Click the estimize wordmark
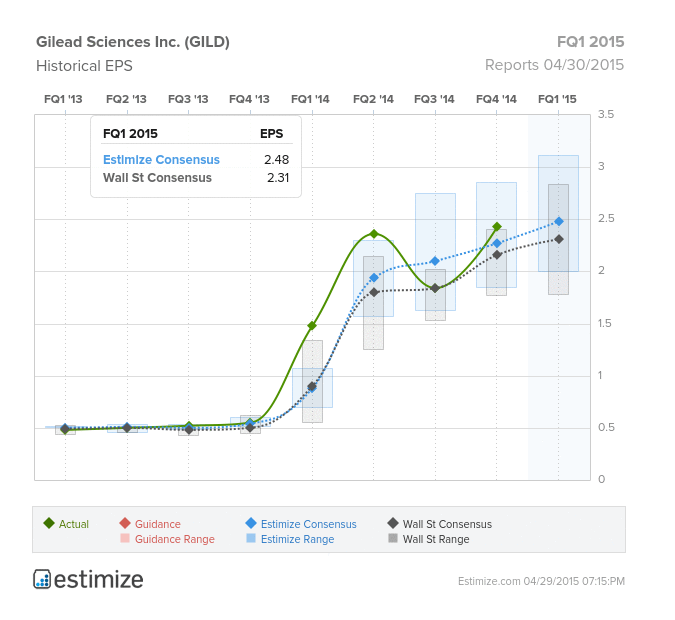675x620 pixels. 99,580
